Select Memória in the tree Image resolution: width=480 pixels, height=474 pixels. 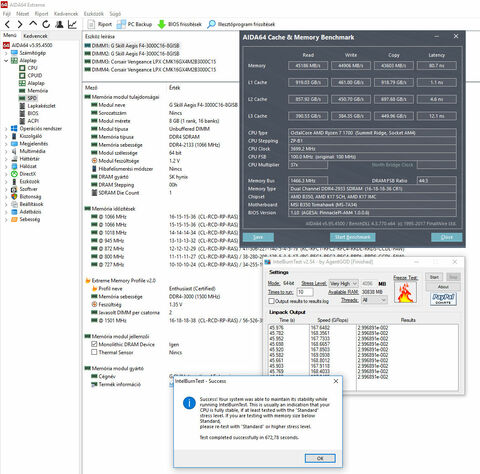(33, 91)
